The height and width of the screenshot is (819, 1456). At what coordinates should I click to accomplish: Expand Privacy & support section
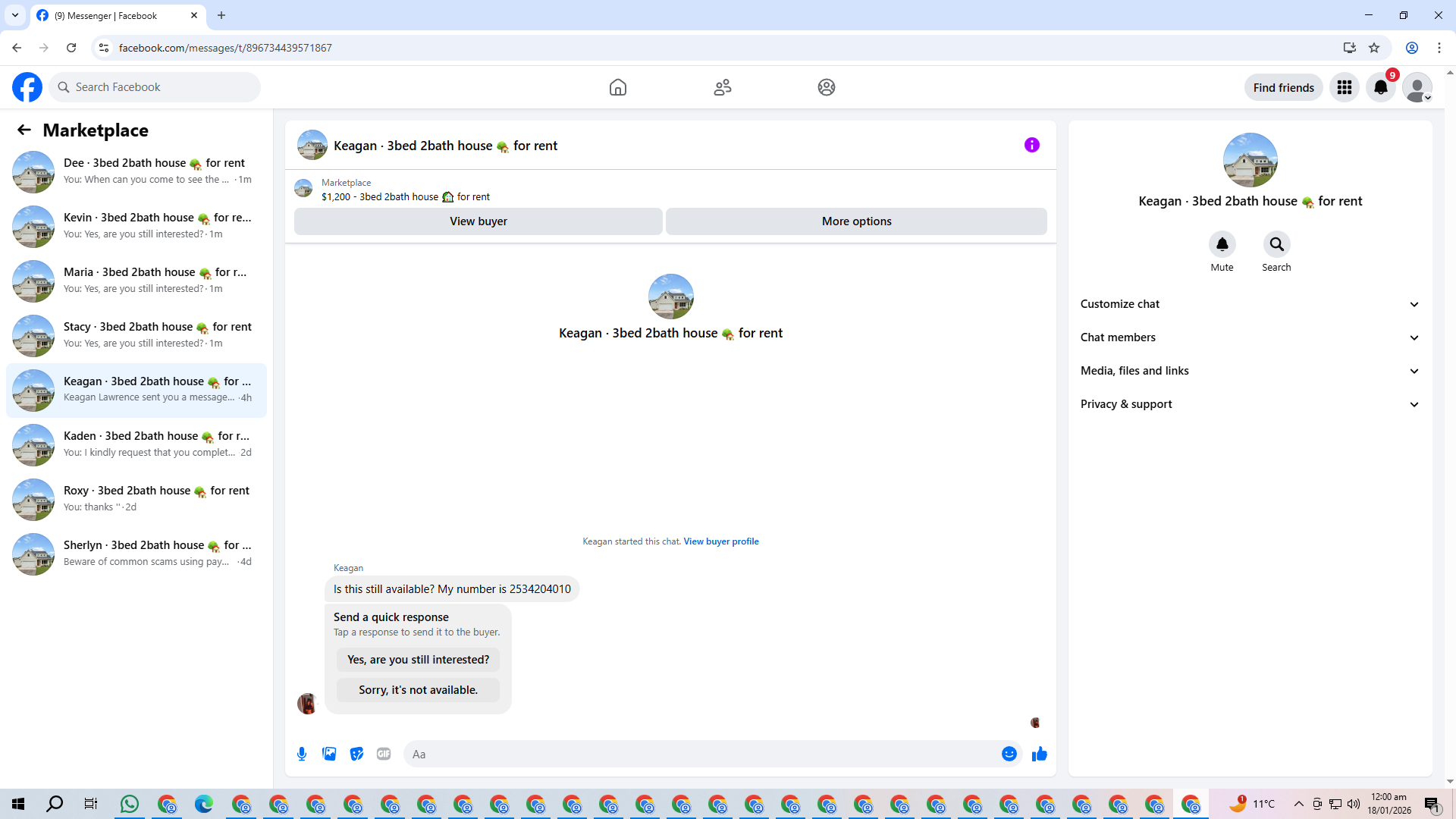[1250, 404]
